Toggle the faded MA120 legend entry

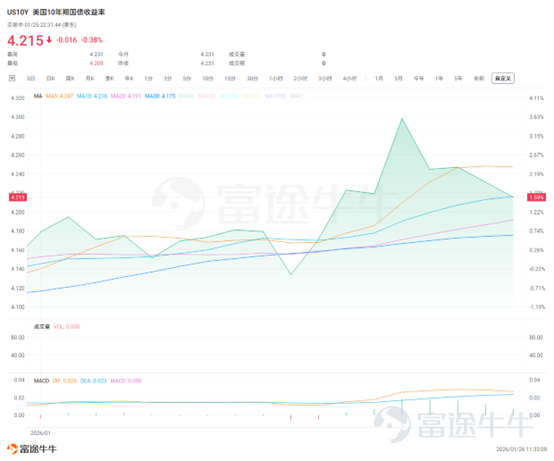point(207,96)
